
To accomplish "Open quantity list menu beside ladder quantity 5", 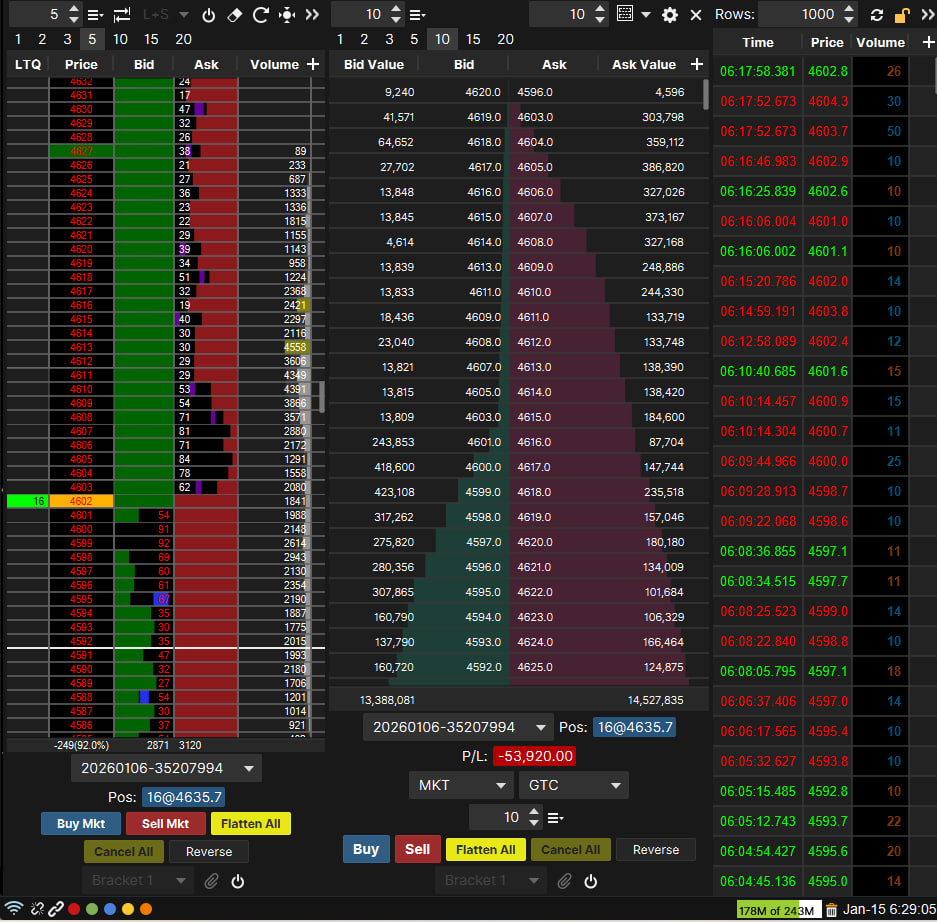I will point(95,14).
